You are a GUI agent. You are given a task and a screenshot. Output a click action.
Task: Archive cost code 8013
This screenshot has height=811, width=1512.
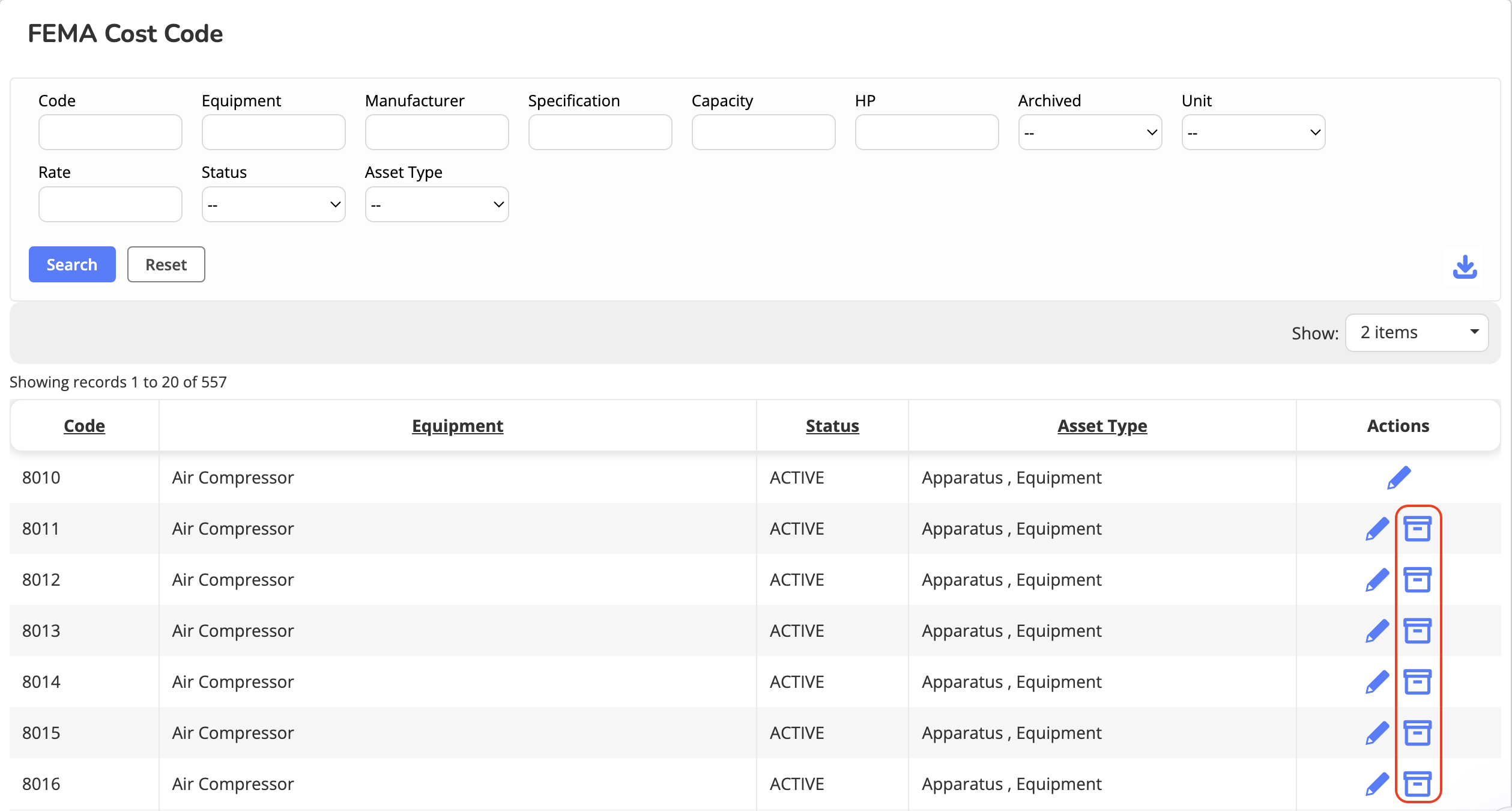pos(1417,631)
